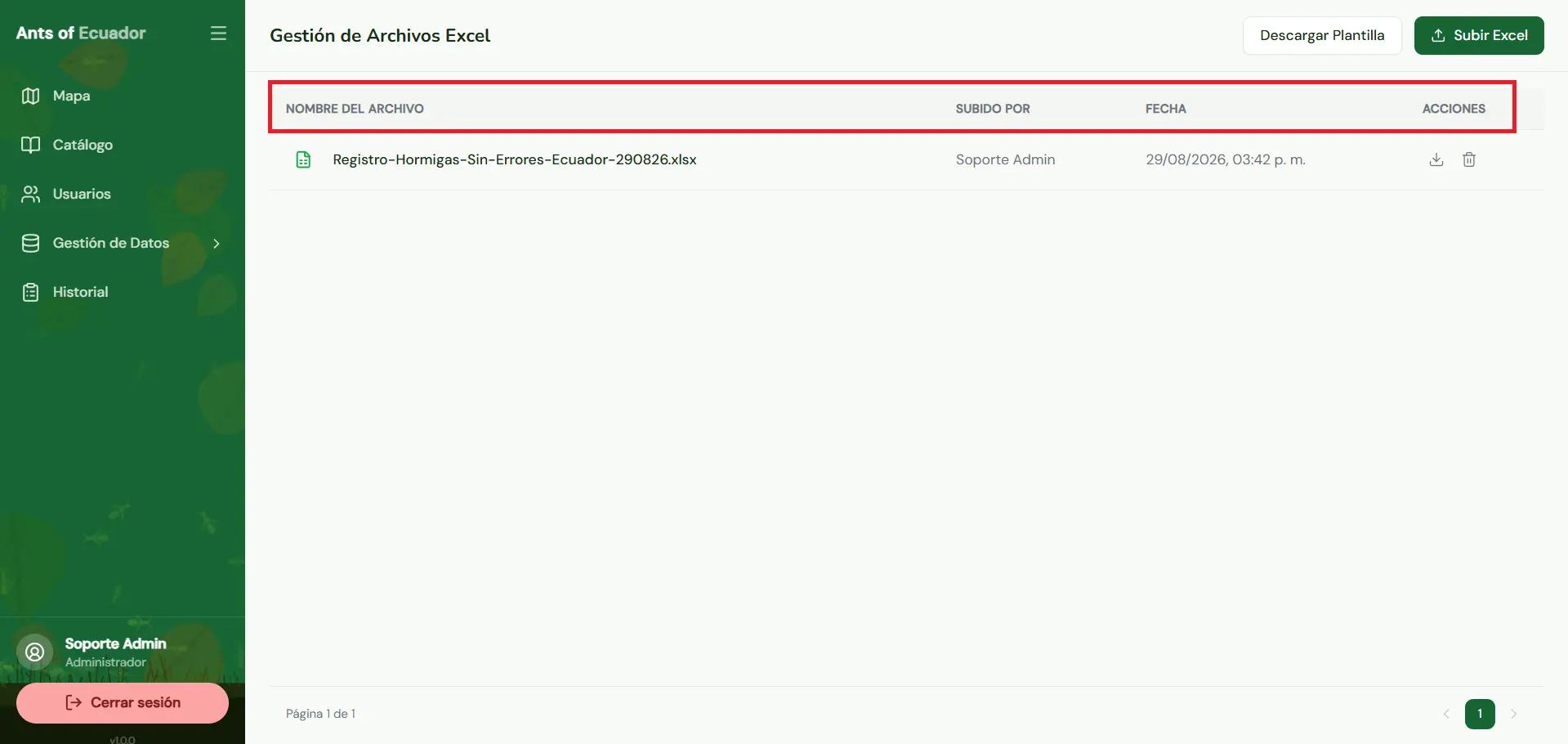
Task: Click the Página 1 de 1 text
Action: pos(320,714)
